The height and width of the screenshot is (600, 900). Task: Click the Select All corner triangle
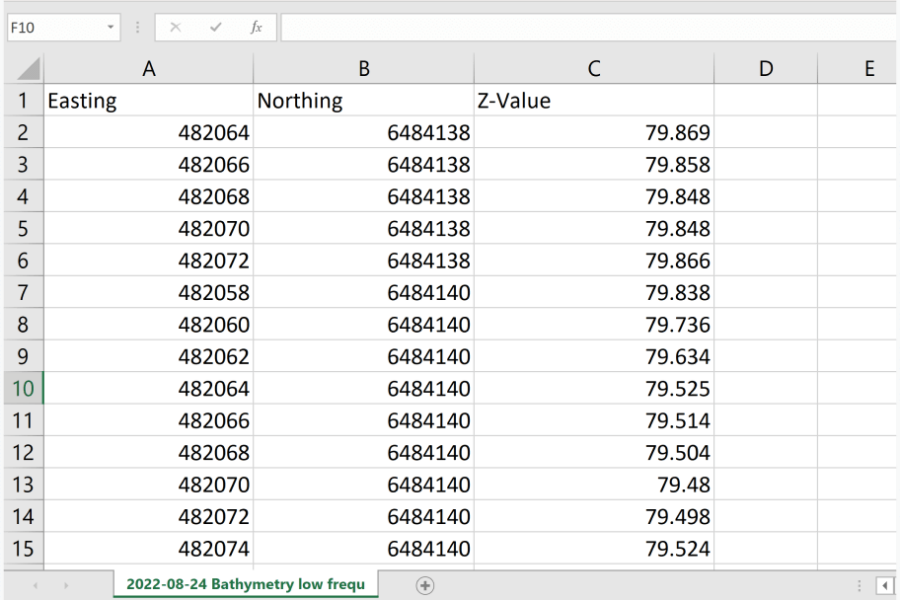coord(29,69)
